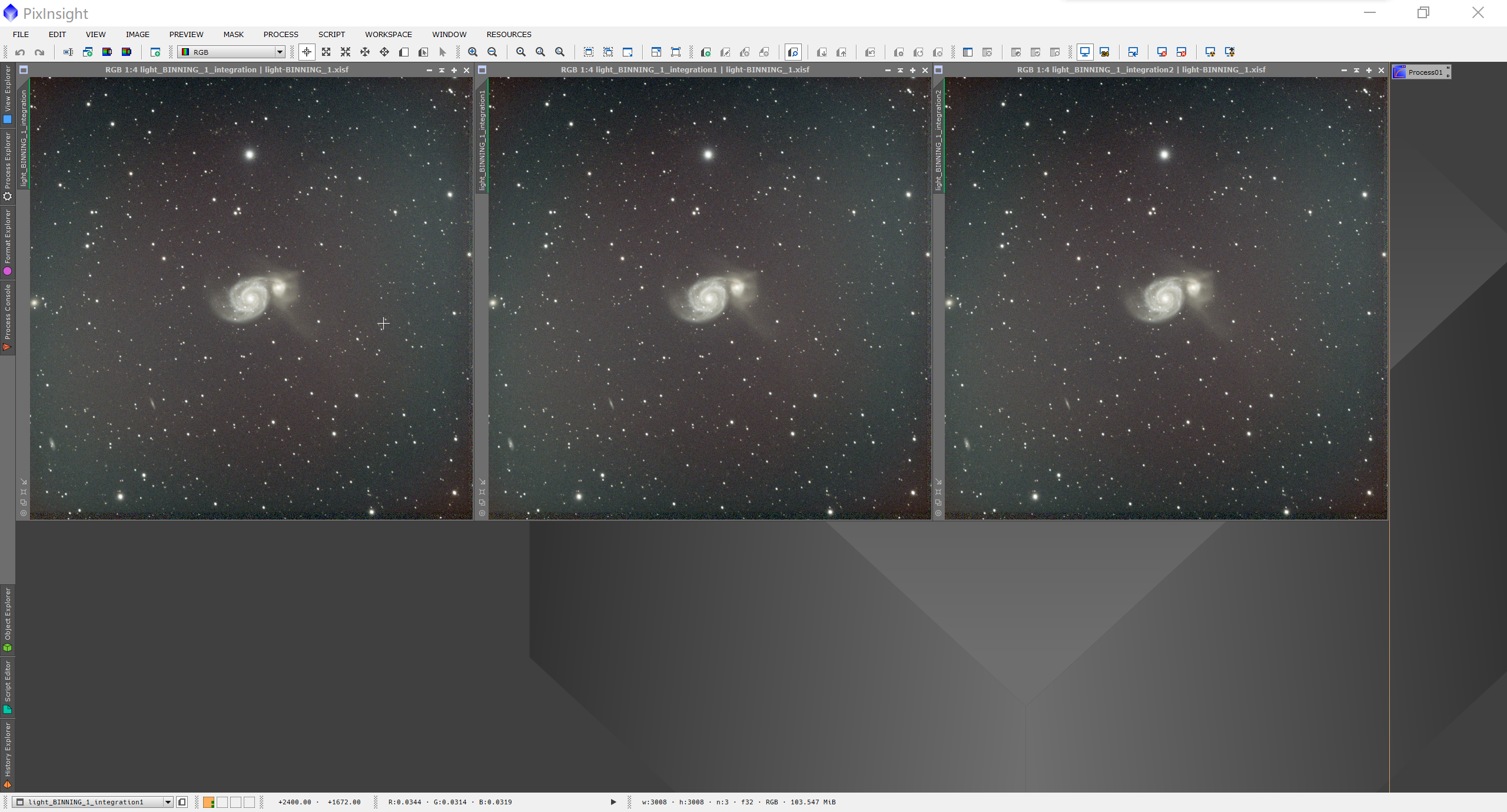Image resolution: width=1507 pixels, height=812 pixels.
Task: Click the title bar of integration2 window
Action: pyautogui.click(x=1141, y=69)
